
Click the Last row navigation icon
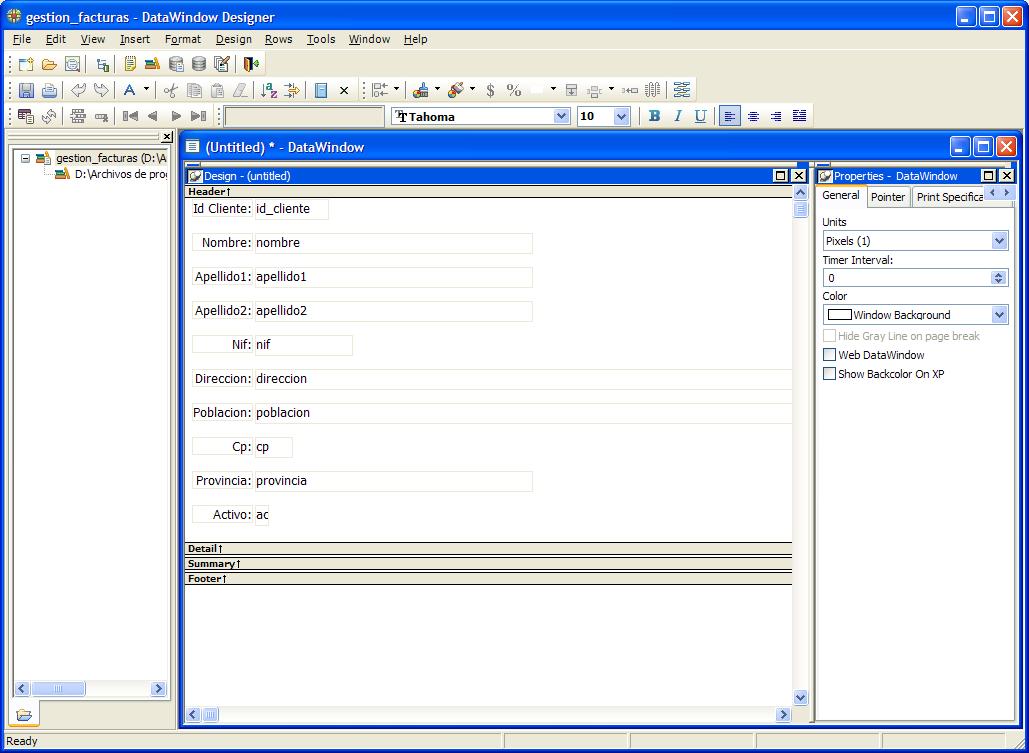pyautogui.click(x=198, y=116)
